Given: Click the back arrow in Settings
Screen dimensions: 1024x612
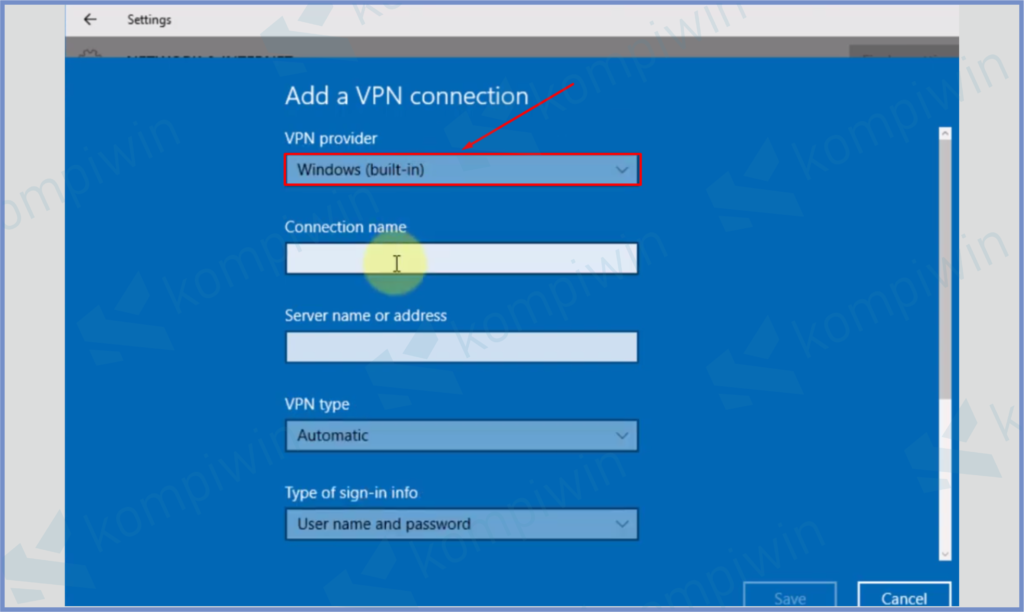Looking at the screenshot, I should pyautogui.click(x=90, y=20).
